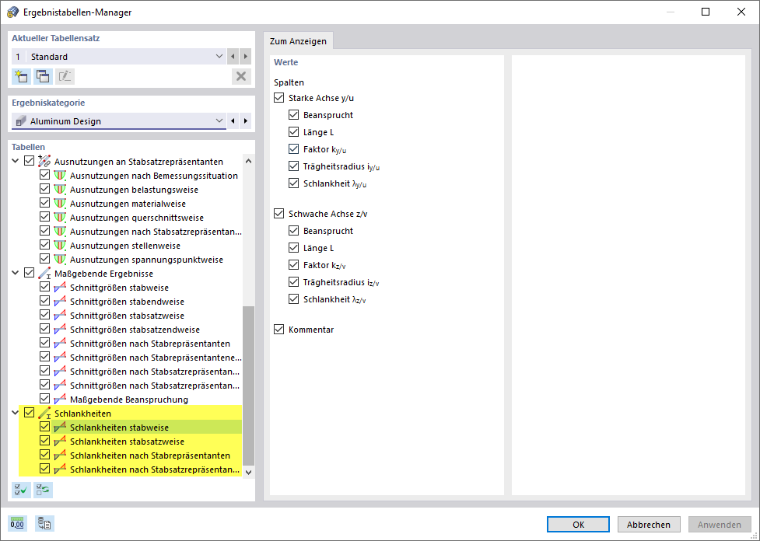Toggle Faktor kz/v checkbox

click(x=294, y=265)
